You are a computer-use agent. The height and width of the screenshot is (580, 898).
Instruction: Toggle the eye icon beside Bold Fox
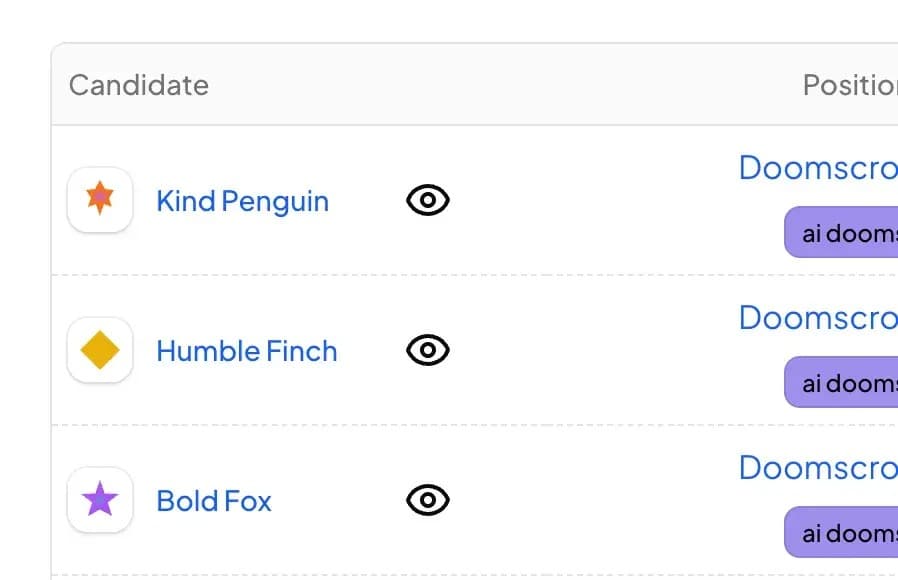(x=428, y=500)
